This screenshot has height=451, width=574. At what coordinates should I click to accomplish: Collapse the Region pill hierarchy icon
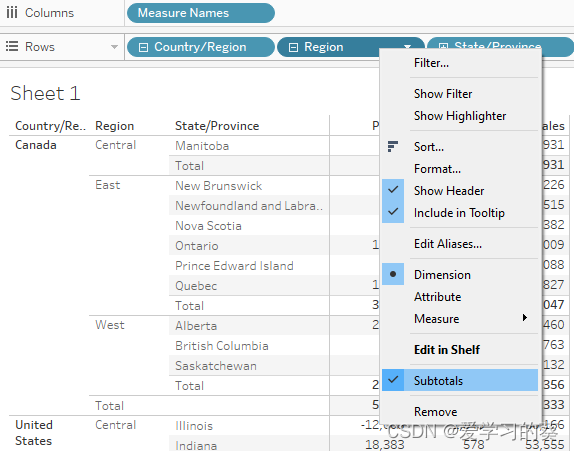pyautogui.click(x=293, y=47)
